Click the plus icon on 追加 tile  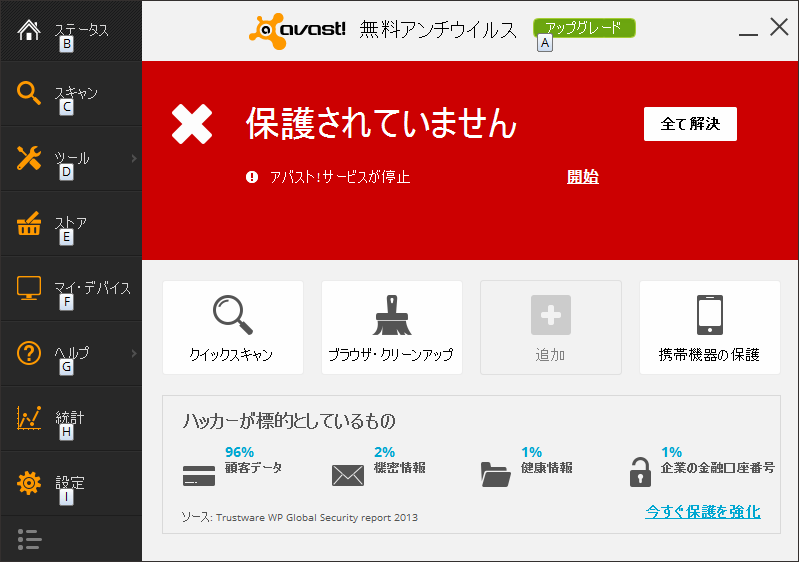pyautogui.click(x=551, y=315)
